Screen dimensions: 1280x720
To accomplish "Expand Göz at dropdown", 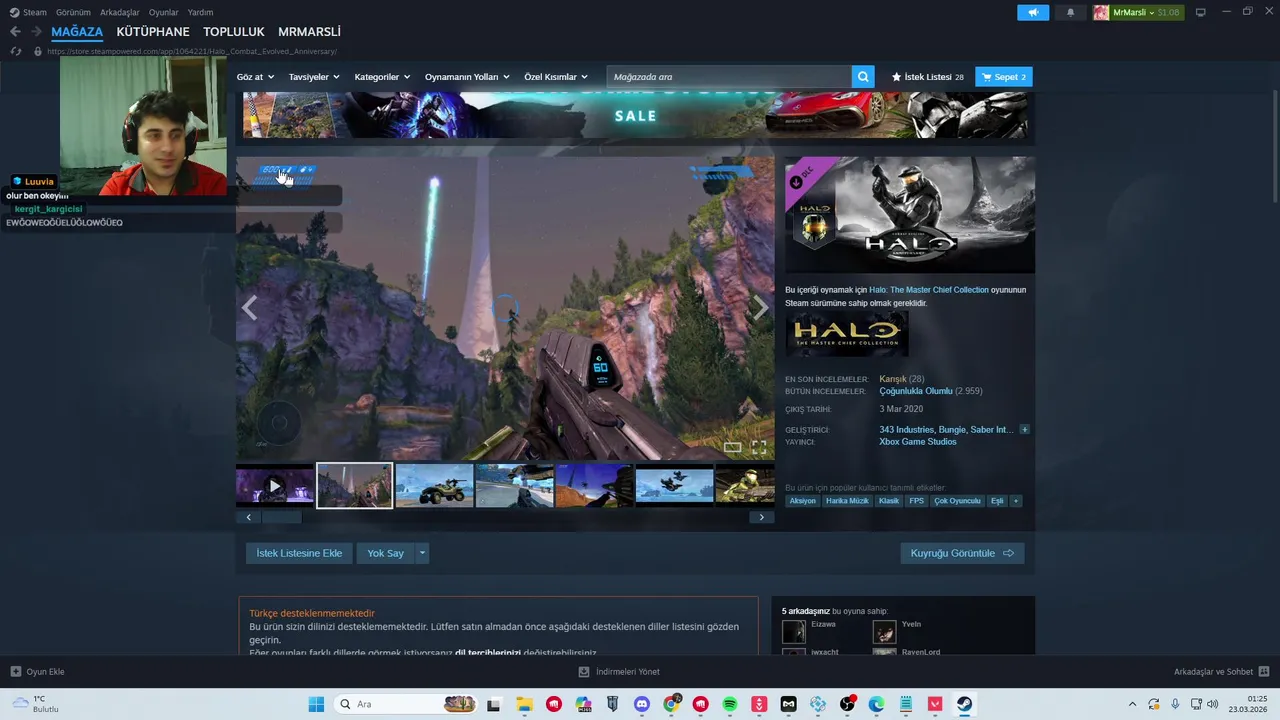I will pyautogui.click(x=254, y=77).
